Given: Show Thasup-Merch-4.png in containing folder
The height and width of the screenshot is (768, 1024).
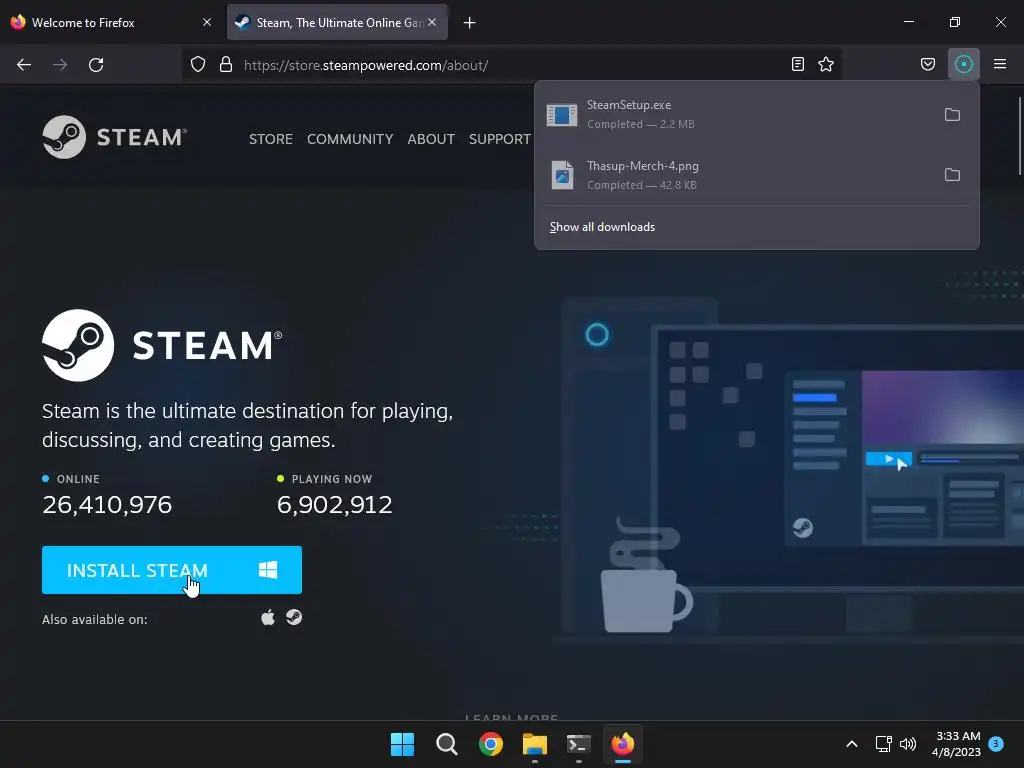Looking at the screenshot, I should (952, 175).
